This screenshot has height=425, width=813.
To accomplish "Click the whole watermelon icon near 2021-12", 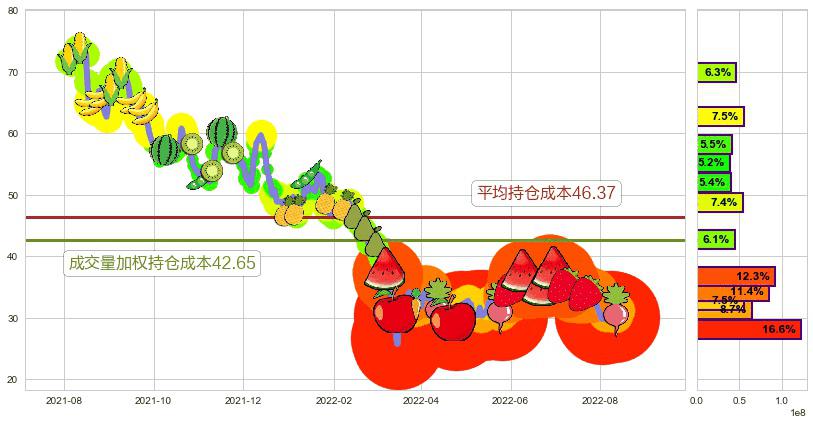I will (222, 132).
